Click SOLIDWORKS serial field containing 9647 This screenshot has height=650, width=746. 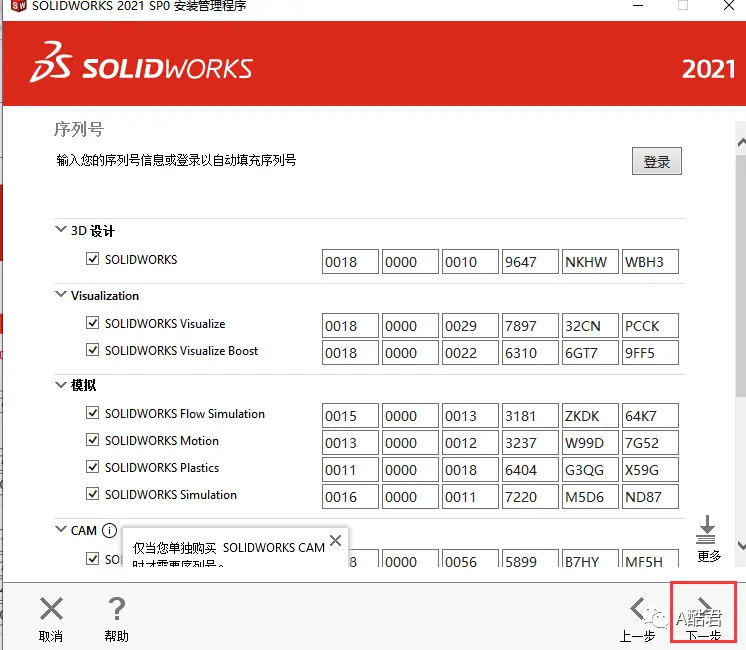point(530,262)
